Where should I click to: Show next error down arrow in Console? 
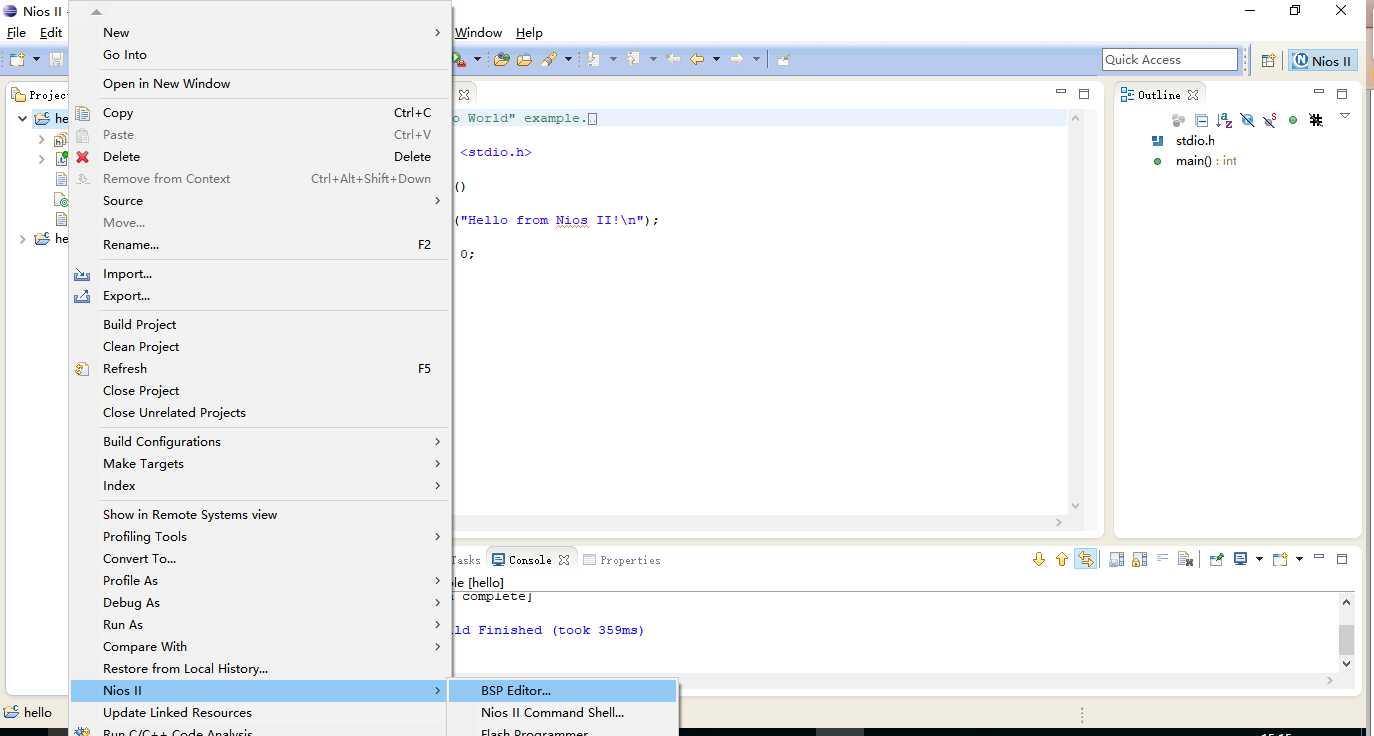1039,560
